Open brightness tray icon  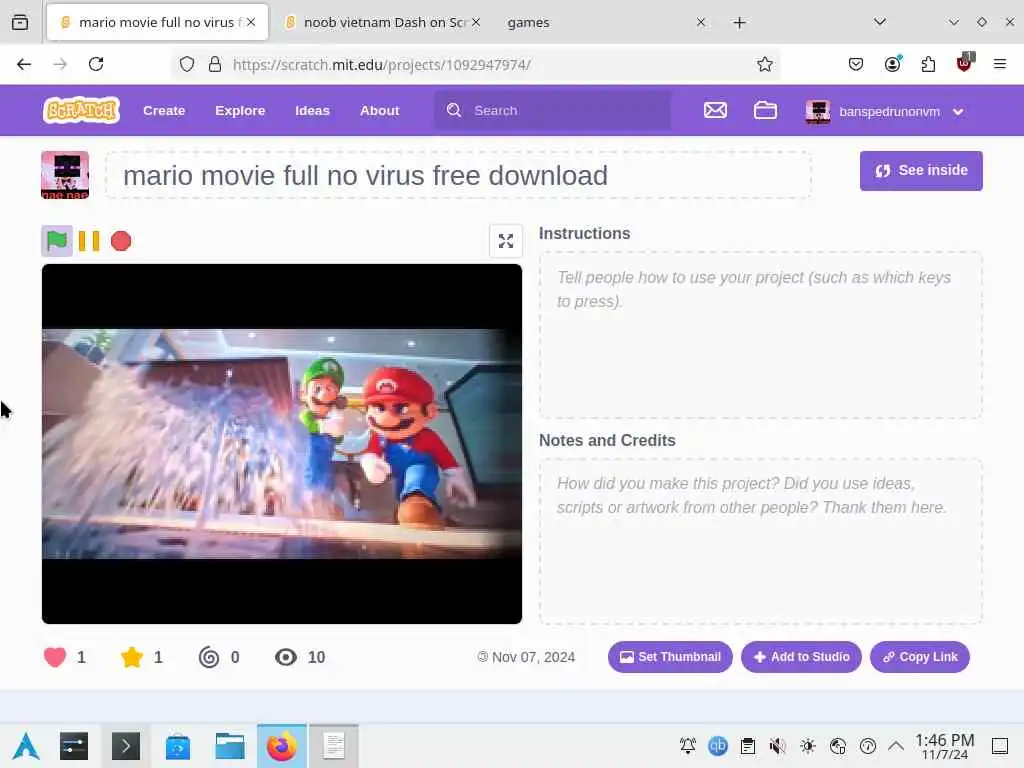coord(808,746)
